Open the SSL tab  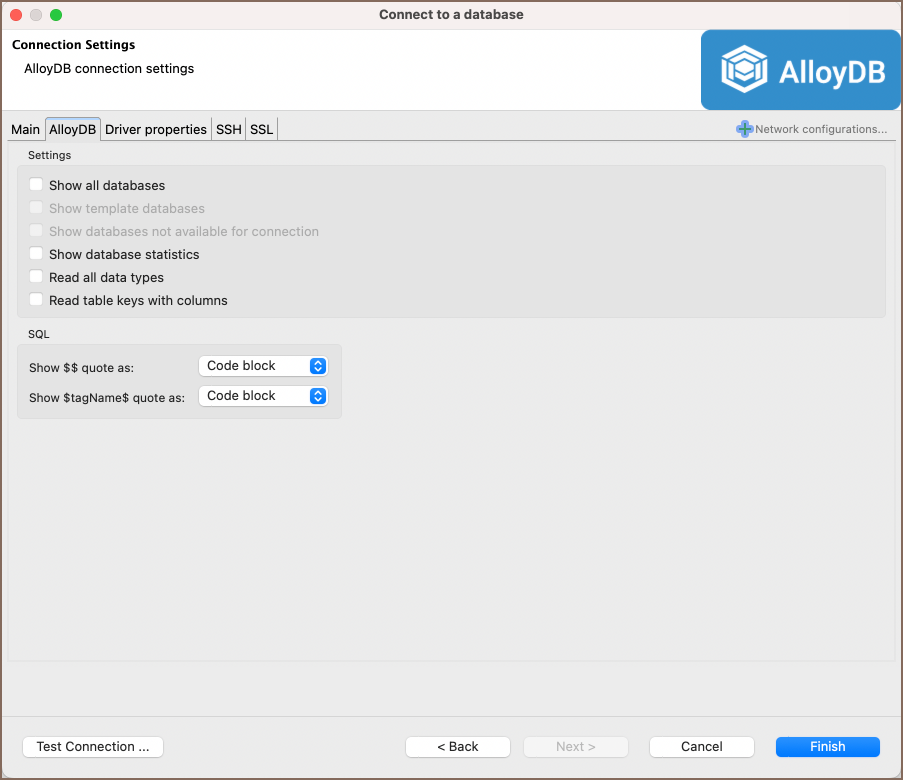point(261,129)
